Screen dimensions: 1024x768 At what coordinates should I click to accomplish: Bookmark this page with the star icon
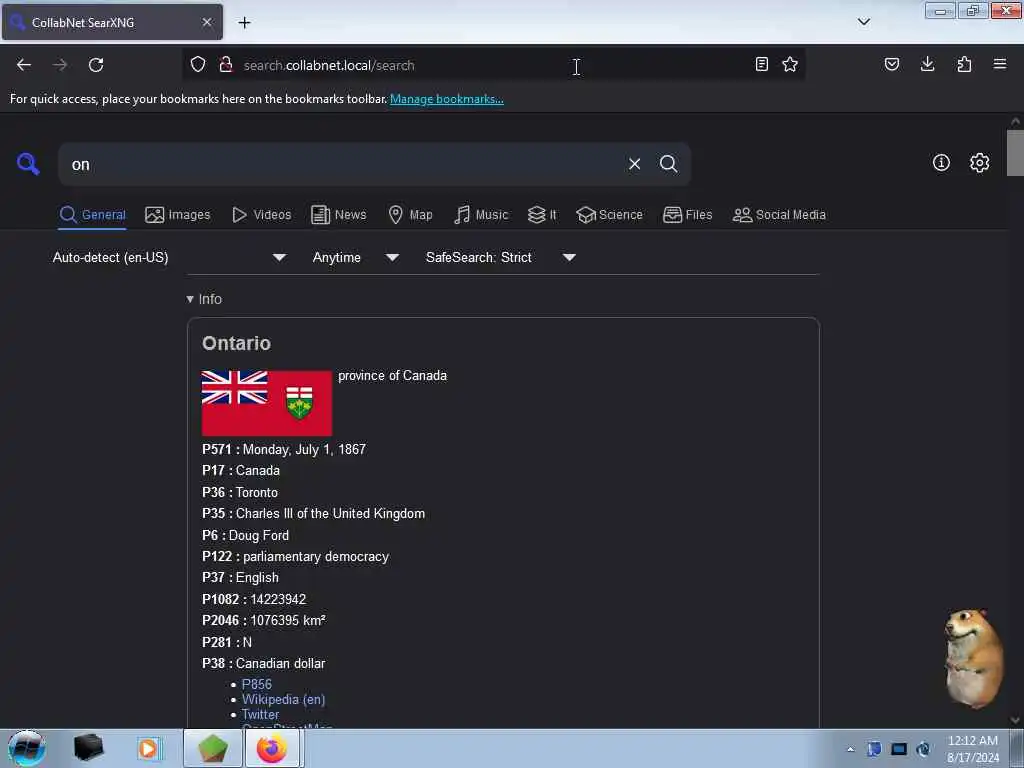pyautogui.click(x=790, y=64)
